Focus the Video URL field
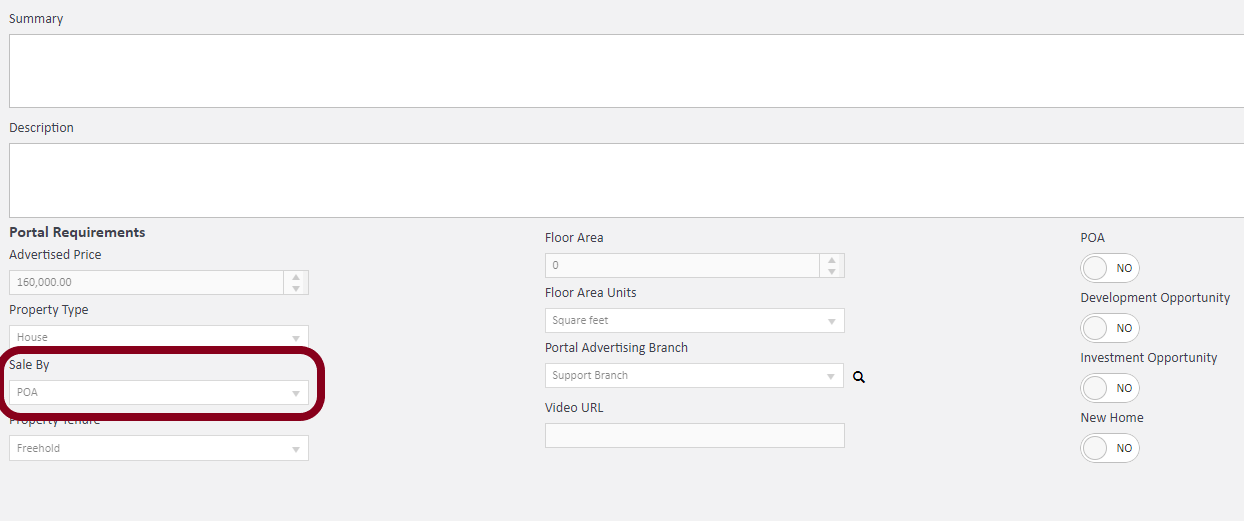Viewport: 1244px width, 521px height. pyautogui.click(x=694, y=436)
